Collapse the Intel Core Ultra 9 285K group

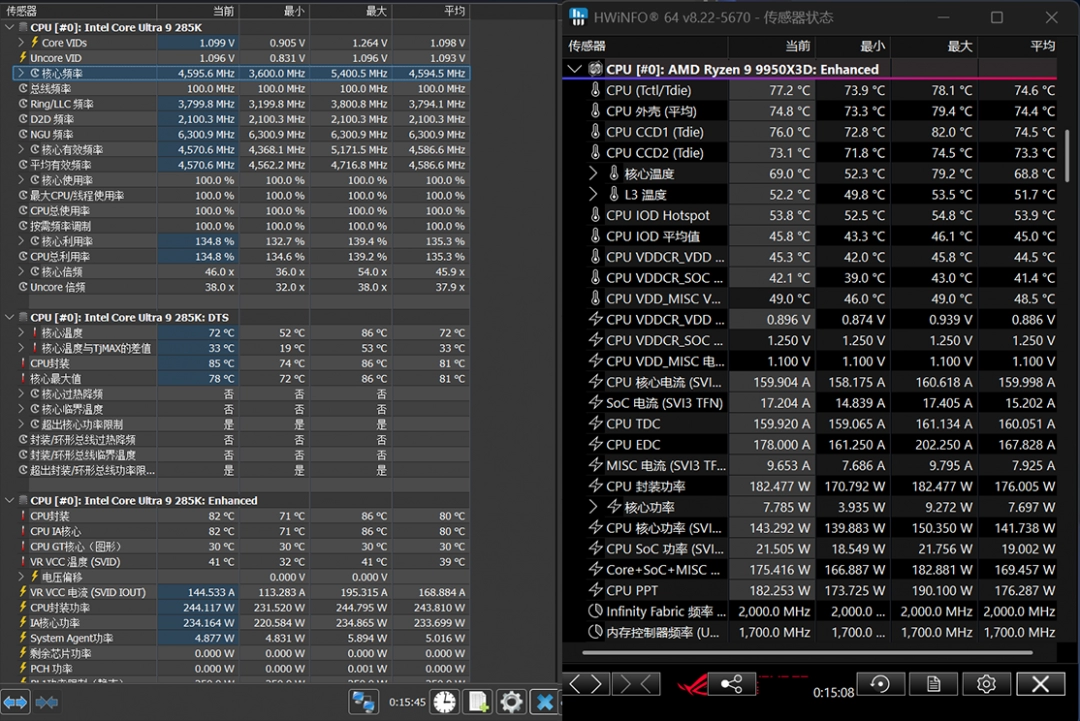10,28
